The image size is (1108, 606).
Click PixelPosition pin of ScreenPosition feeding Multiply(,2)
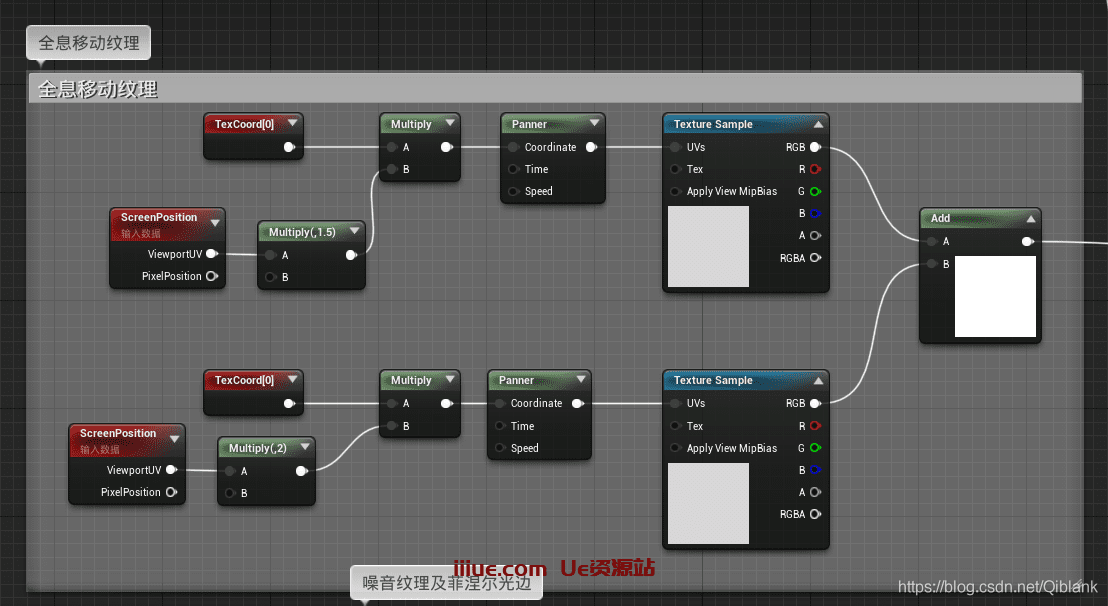(x=171, y=492)
